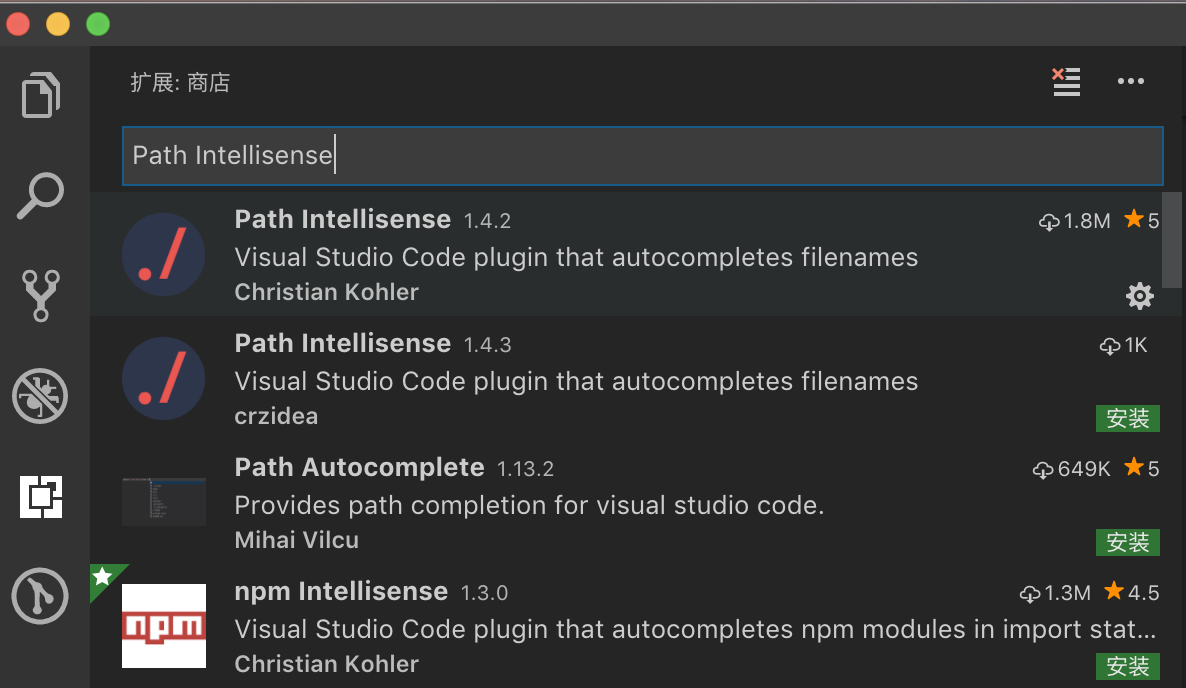Click the crzidea Path Intellisense logo

164,378
